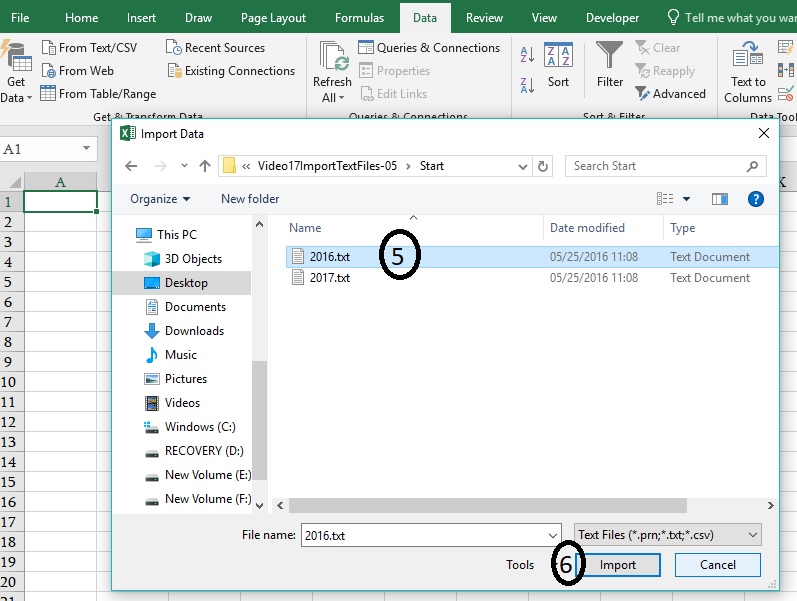Viewport: 797px width, 601px height.
Task: Open dialog help question mark
Action: click(756, 199)
